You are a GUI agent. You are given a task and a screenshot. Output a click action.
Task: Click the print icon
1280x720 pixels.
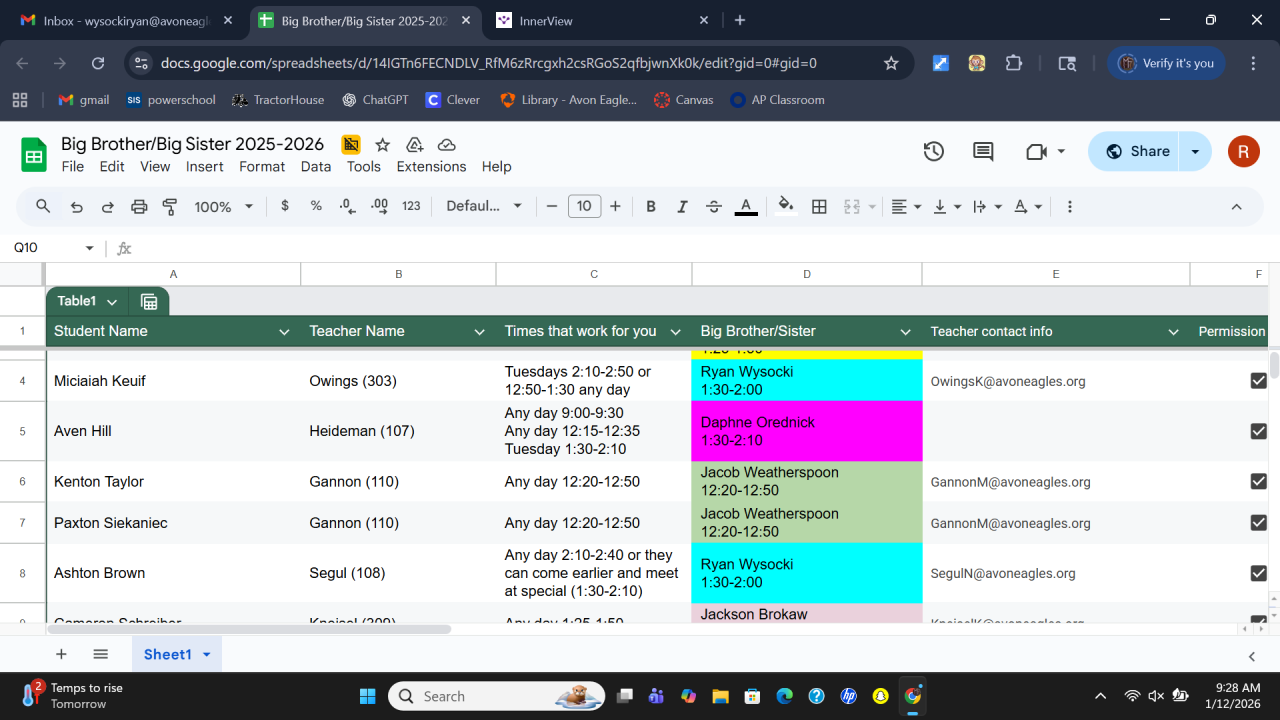[139, 207]
